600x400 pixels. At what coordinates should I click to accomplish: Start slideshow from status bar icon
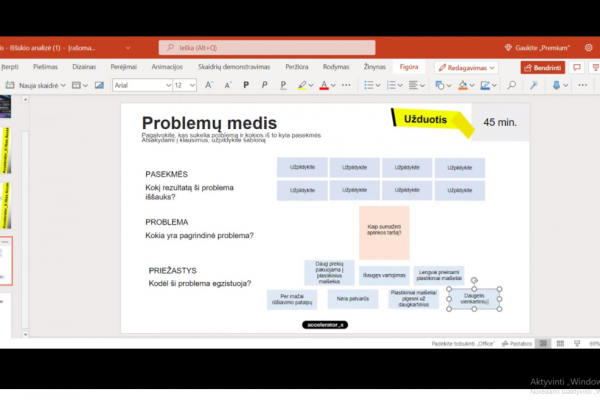(x=577, y=343)
